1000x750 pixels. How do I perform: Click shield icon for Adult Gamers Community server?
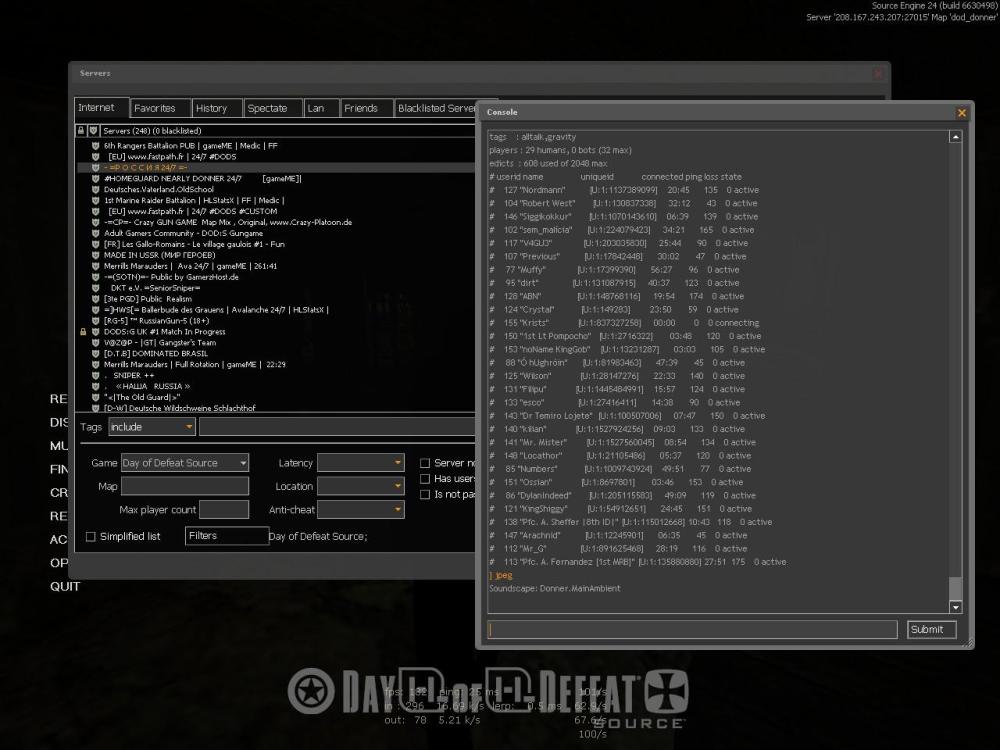95,233
